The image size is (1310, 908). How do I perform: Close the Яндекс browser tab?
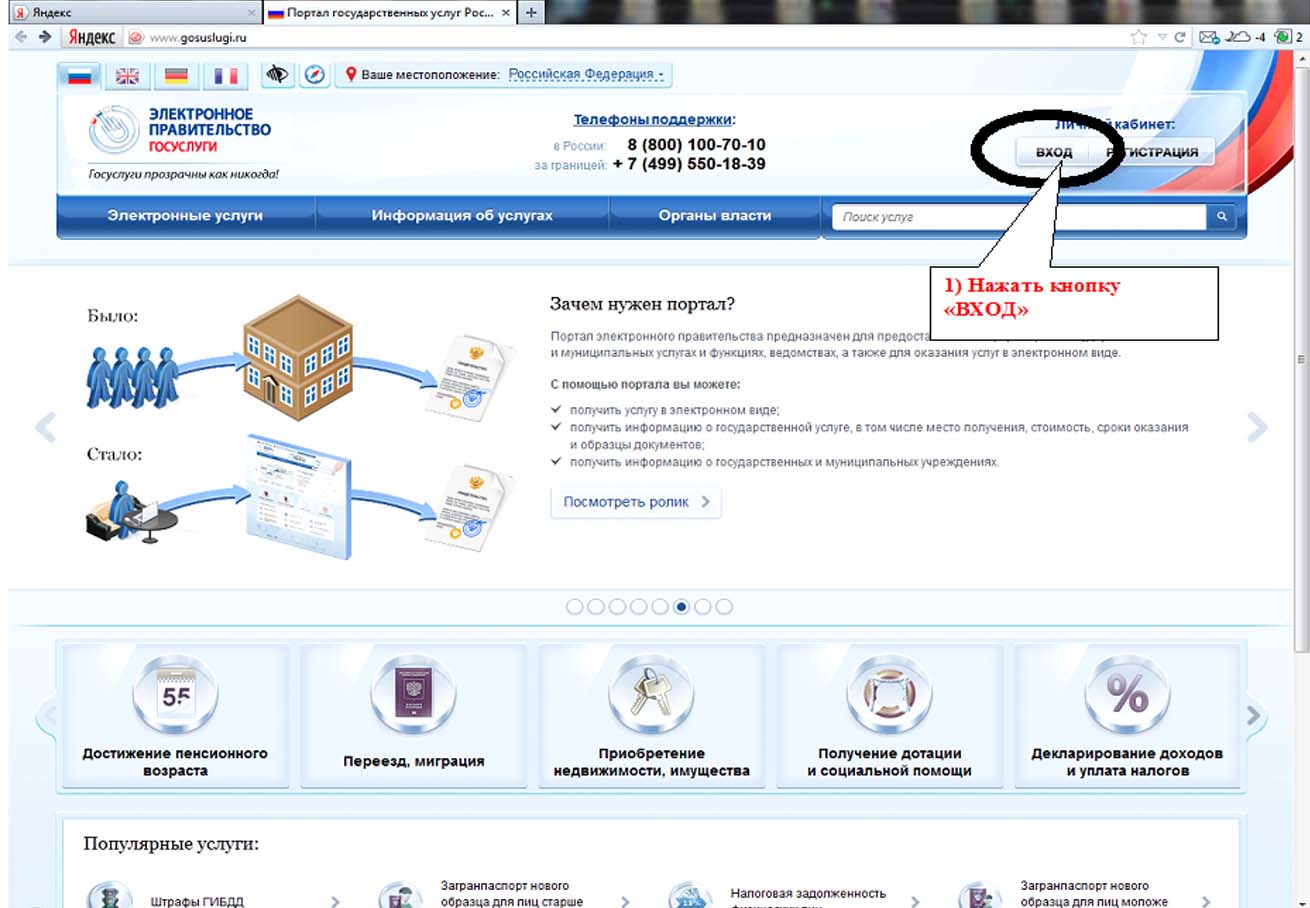point(250,13)
